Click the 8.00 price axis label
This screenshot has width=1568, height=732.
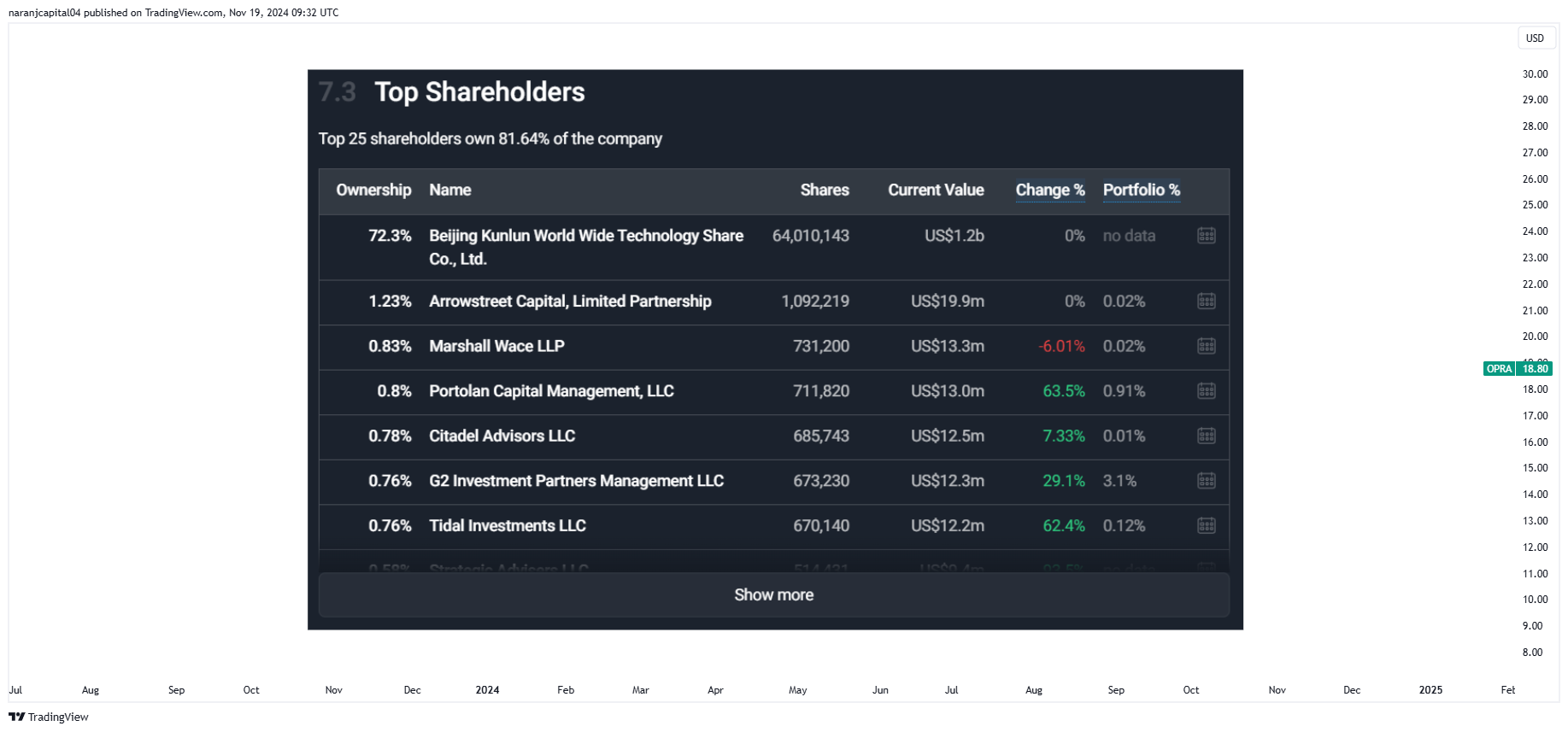point(1532,653)
